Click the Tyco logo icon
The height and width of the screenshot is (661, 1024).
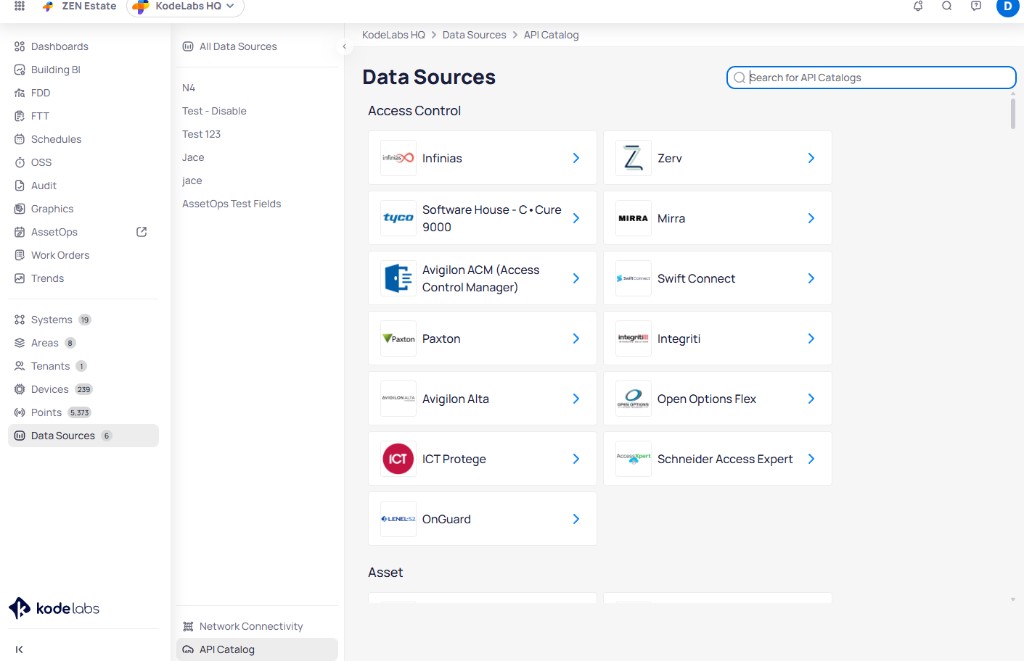tap(398, 218)
